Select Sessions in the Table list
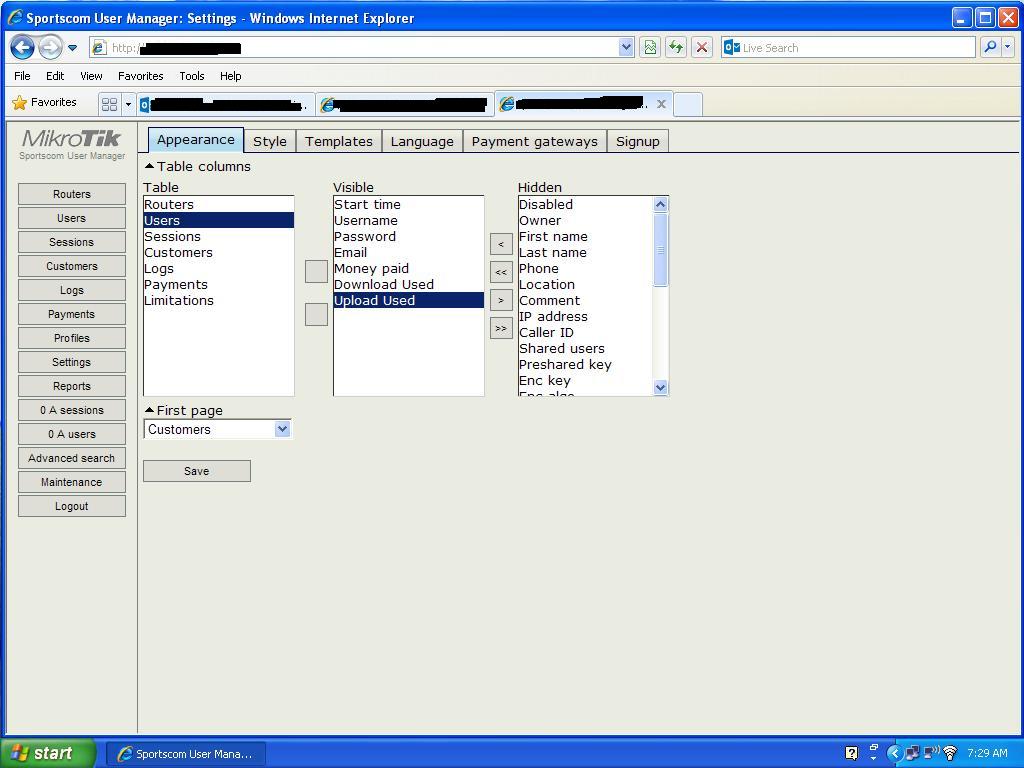The height and width of the screenshot is (768, 1024). 219,236
